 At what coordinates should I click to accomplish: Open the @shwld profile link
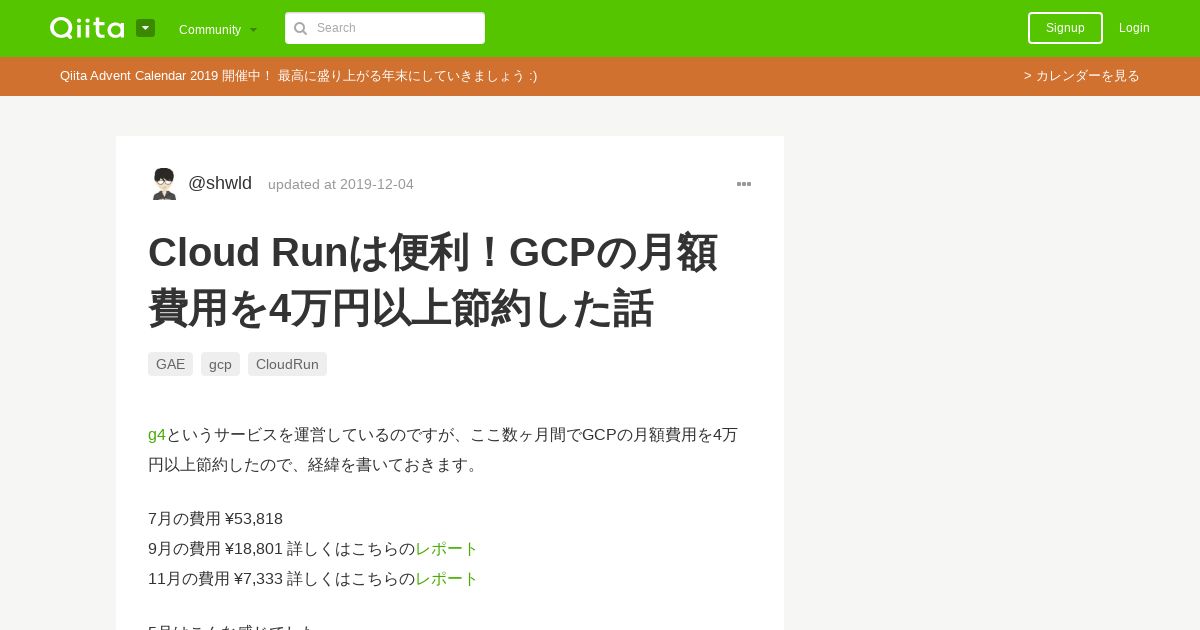tap(220, 183)
